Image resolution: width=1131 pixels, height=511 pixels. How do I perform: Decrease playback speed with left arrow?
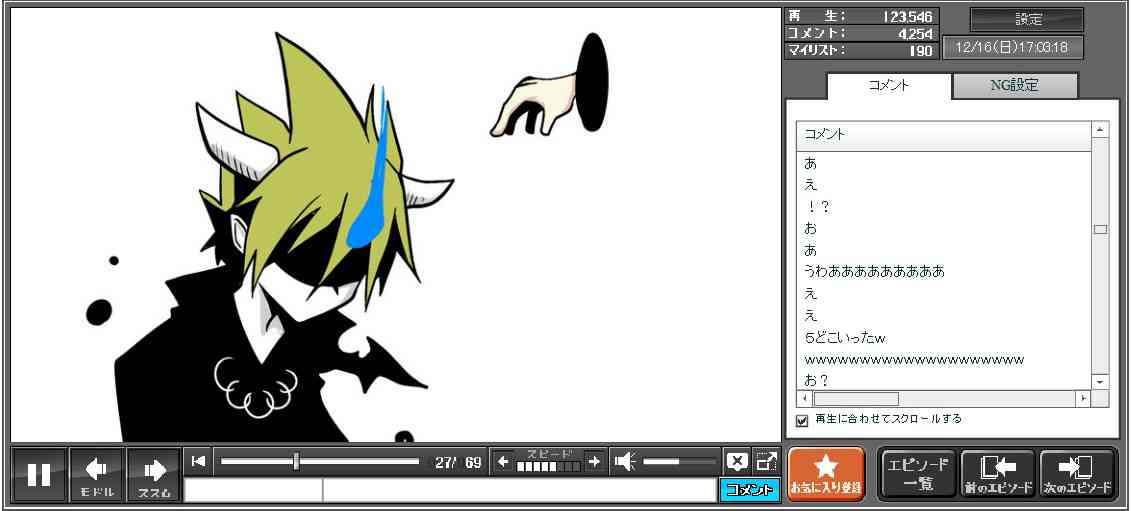pos(503,461)
